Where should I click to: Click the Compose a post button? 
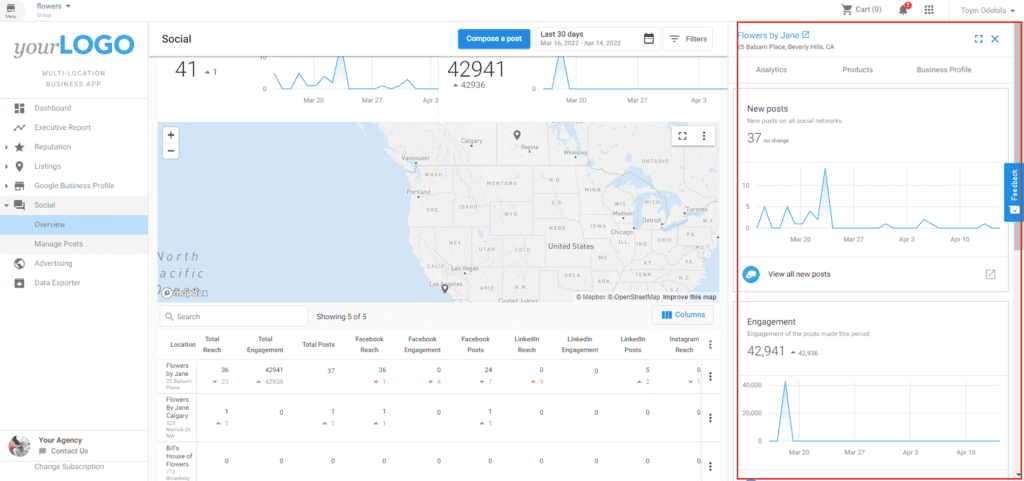point(494,39)
